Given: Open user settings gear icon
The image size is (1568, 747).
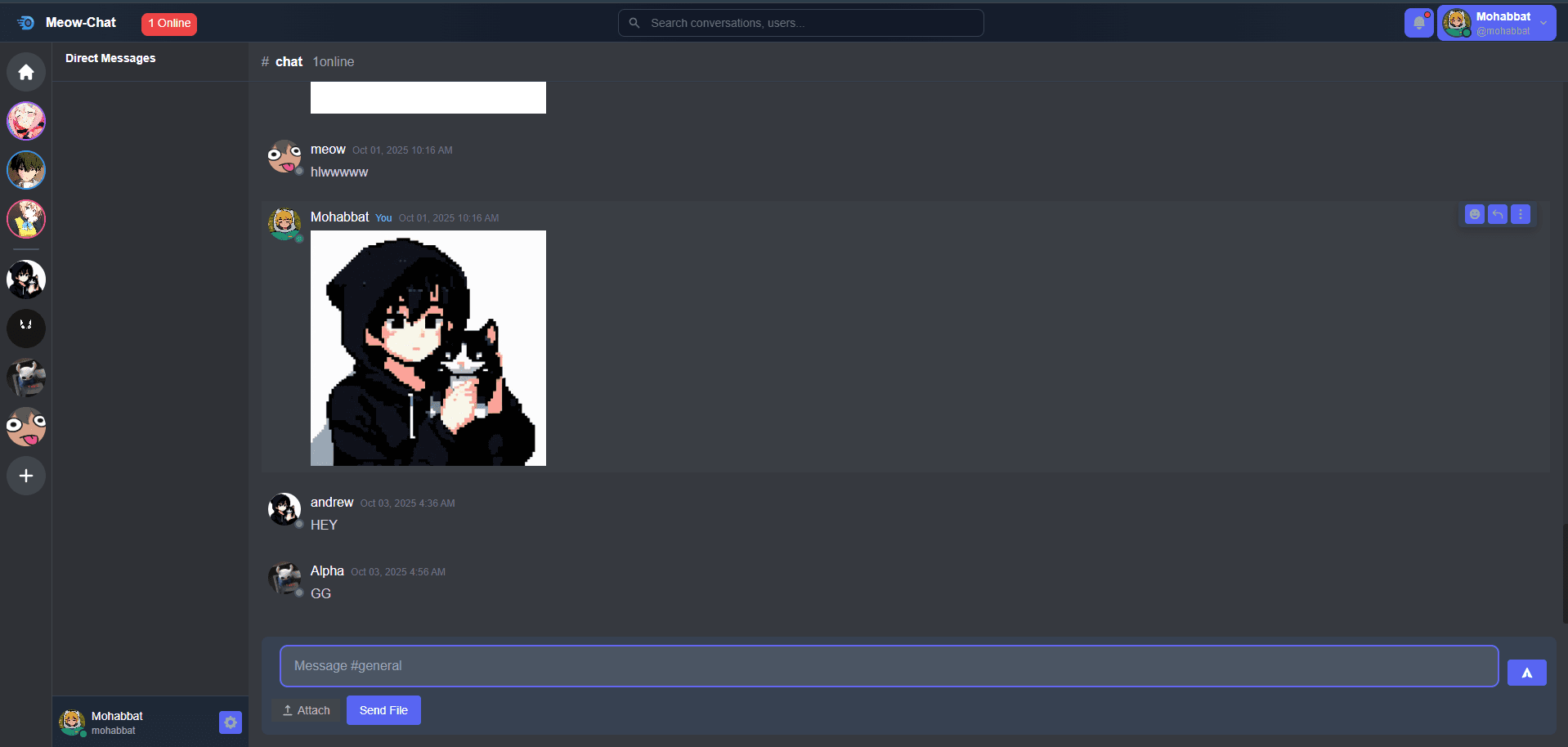Looking at the screenshot, I should [x=230, y=722].
